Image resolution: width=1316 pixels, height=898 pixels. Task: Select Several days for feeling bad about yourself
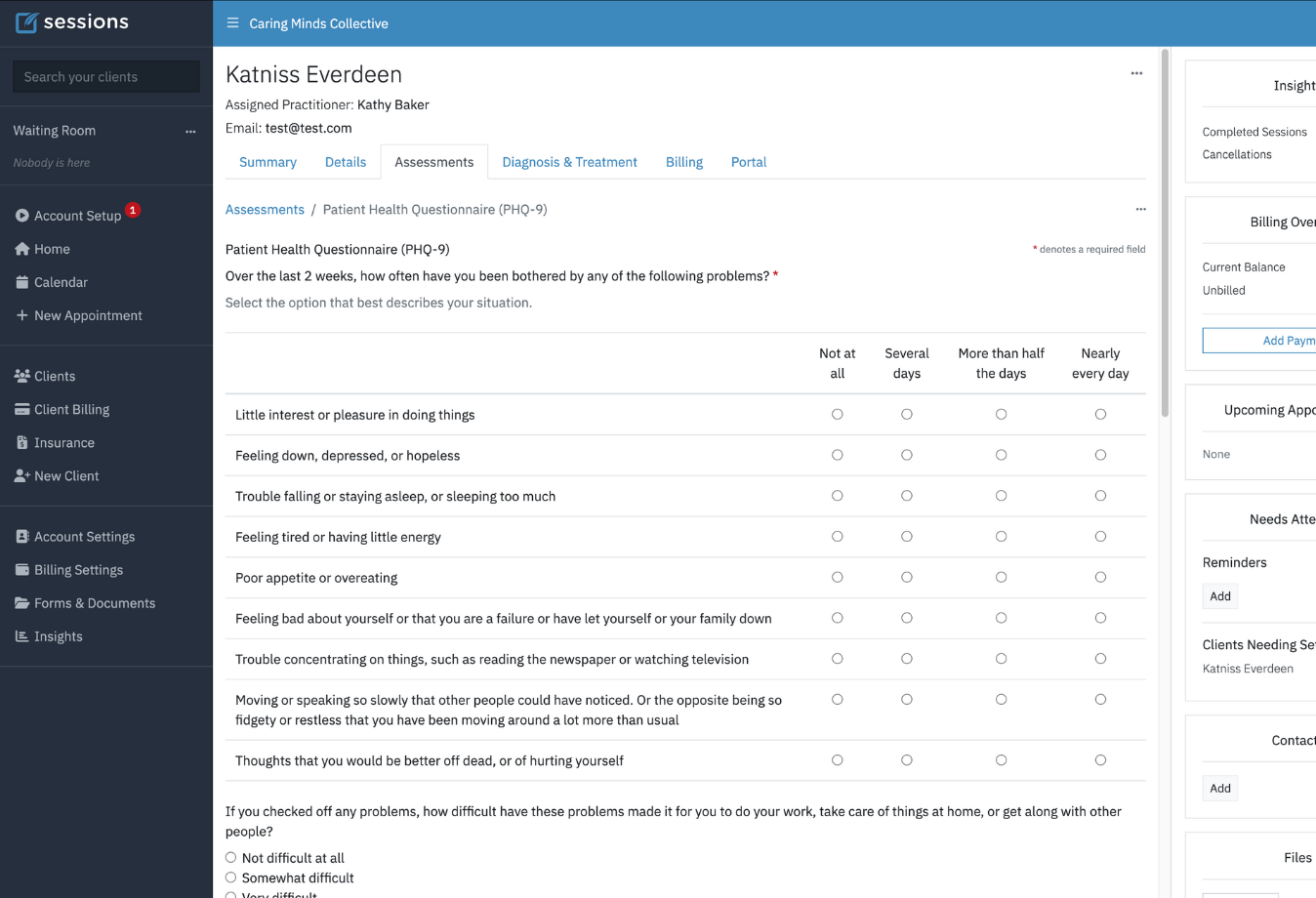(x=907, y=618)
